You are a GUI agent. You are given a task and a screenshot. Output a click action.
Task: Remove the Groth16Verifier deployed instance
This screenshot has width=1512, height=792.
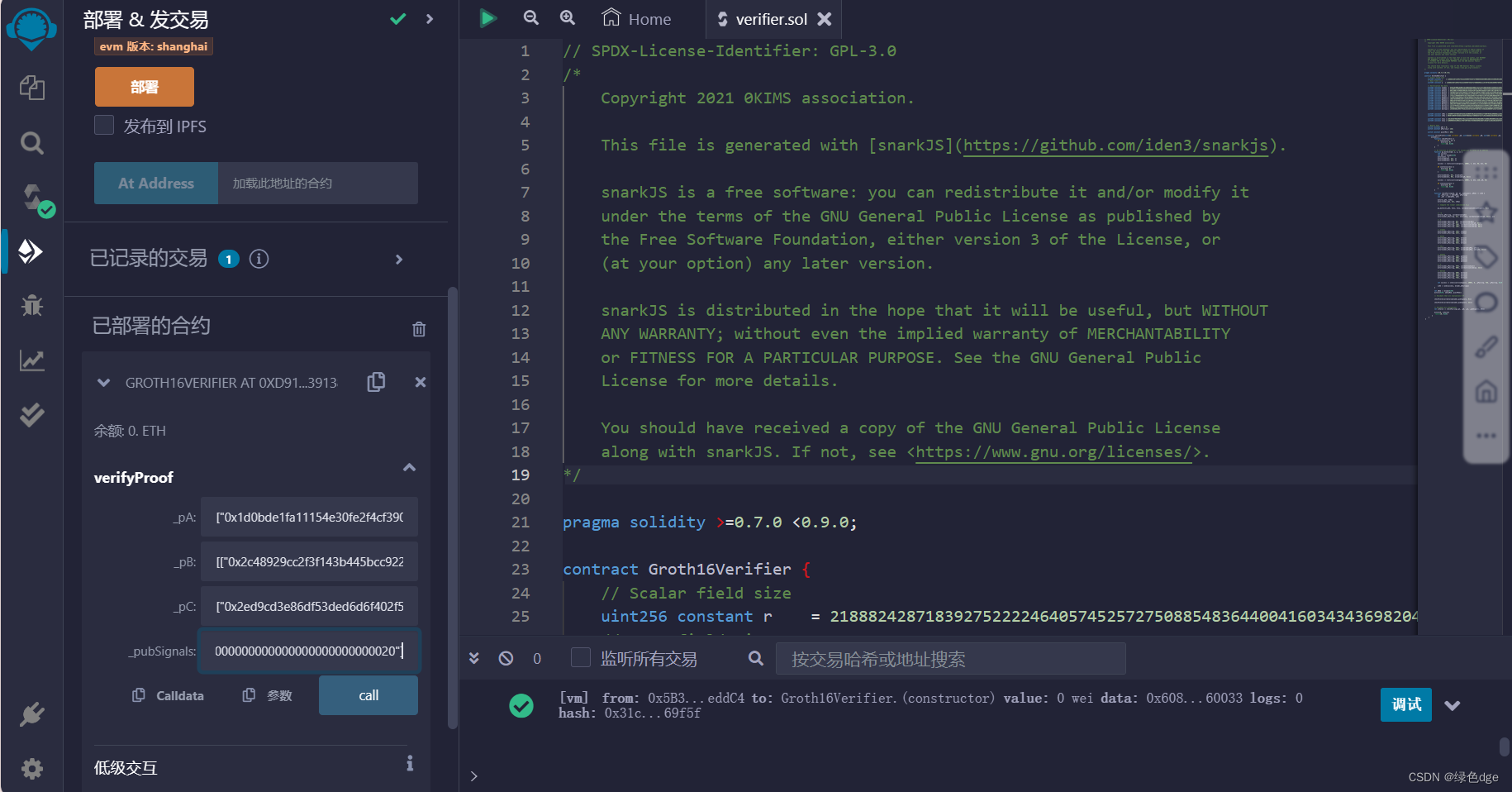[x=421, y=382]
